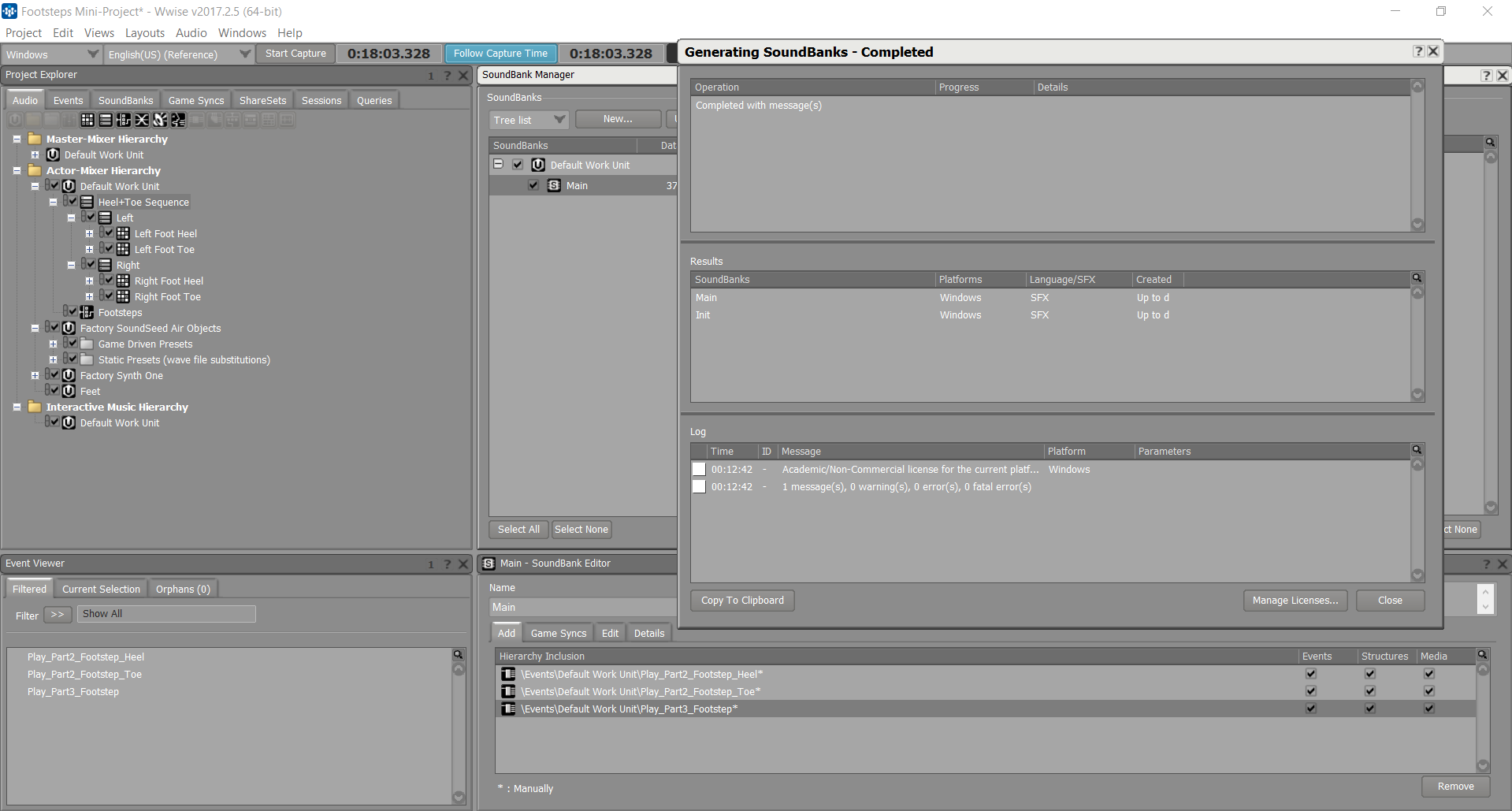Toggle Events checkbox for Play_Part2_Footstep_Heel
The height and width of the screenshot is (811, 1512).
[x=1311, y=674]
